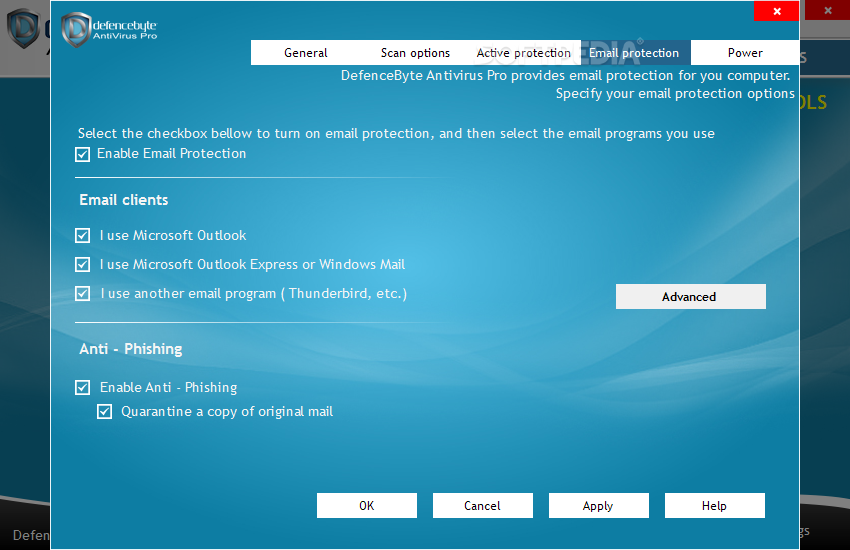
Task: Open the Power tab
Action: coord(745,53)
